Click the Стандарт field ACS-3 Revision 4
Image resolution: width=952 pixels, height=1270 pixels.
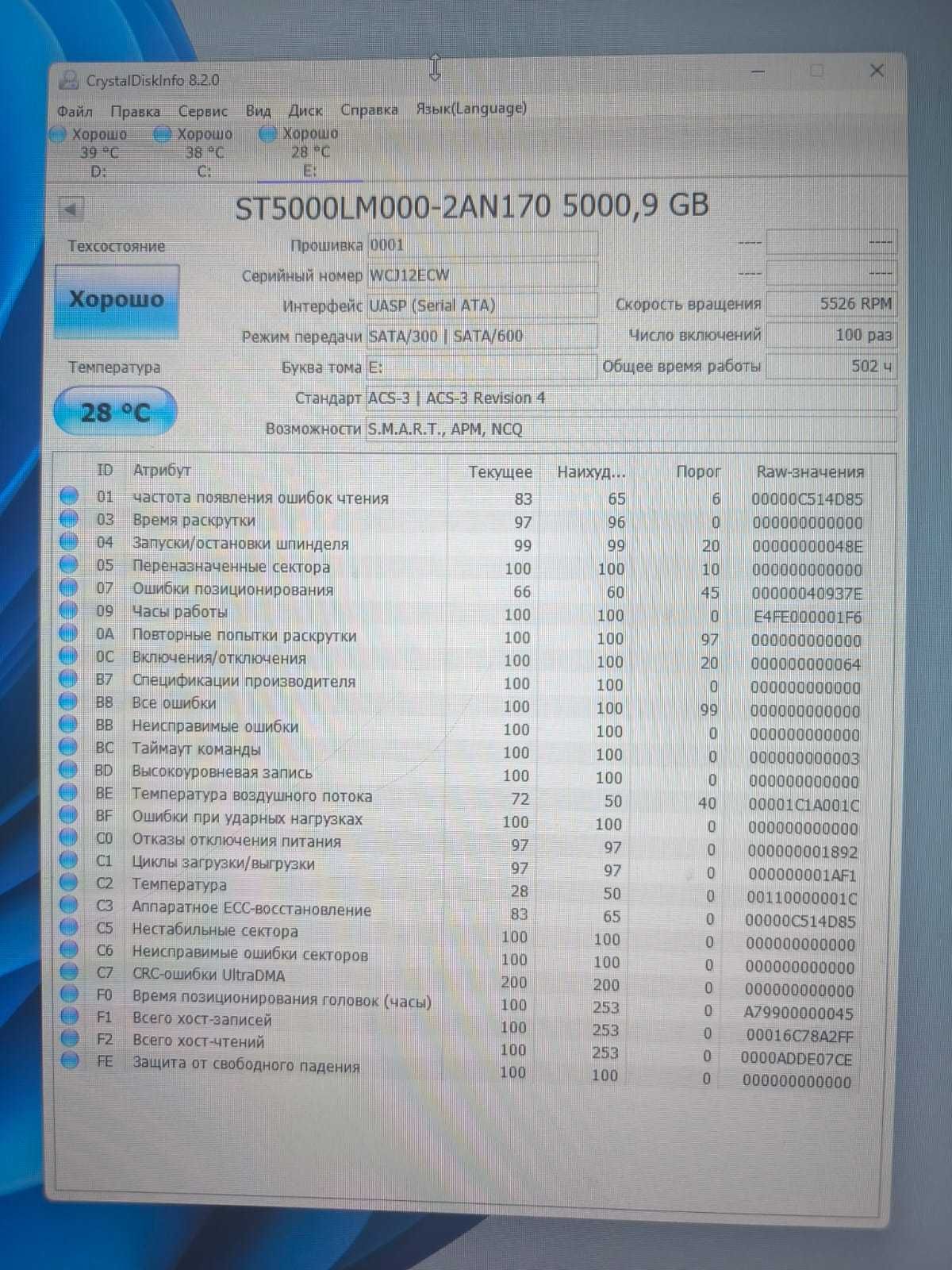[x=631, y=398]
